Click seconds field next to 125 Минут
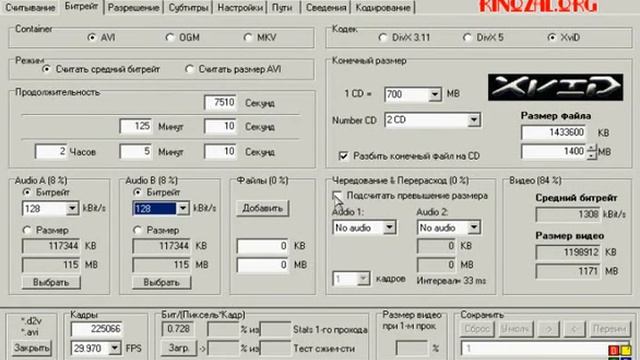This screenshot has height=360, width=640. coord(220,126)
